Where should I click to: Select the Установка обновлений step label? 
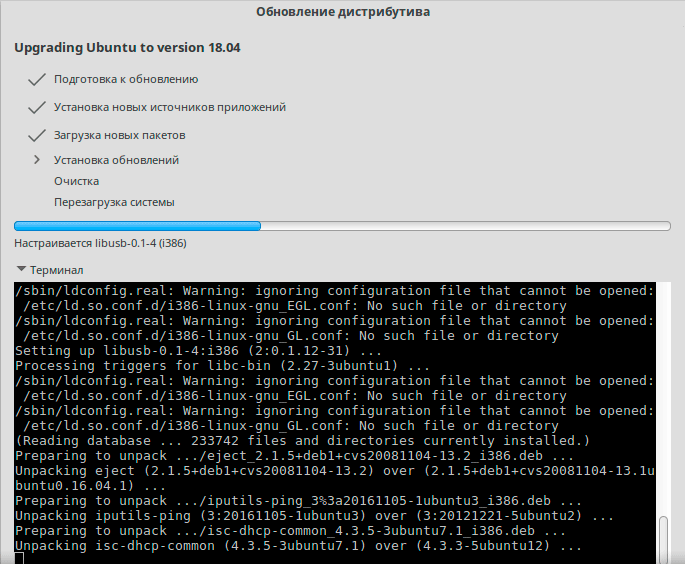click(x=116, y=160)
